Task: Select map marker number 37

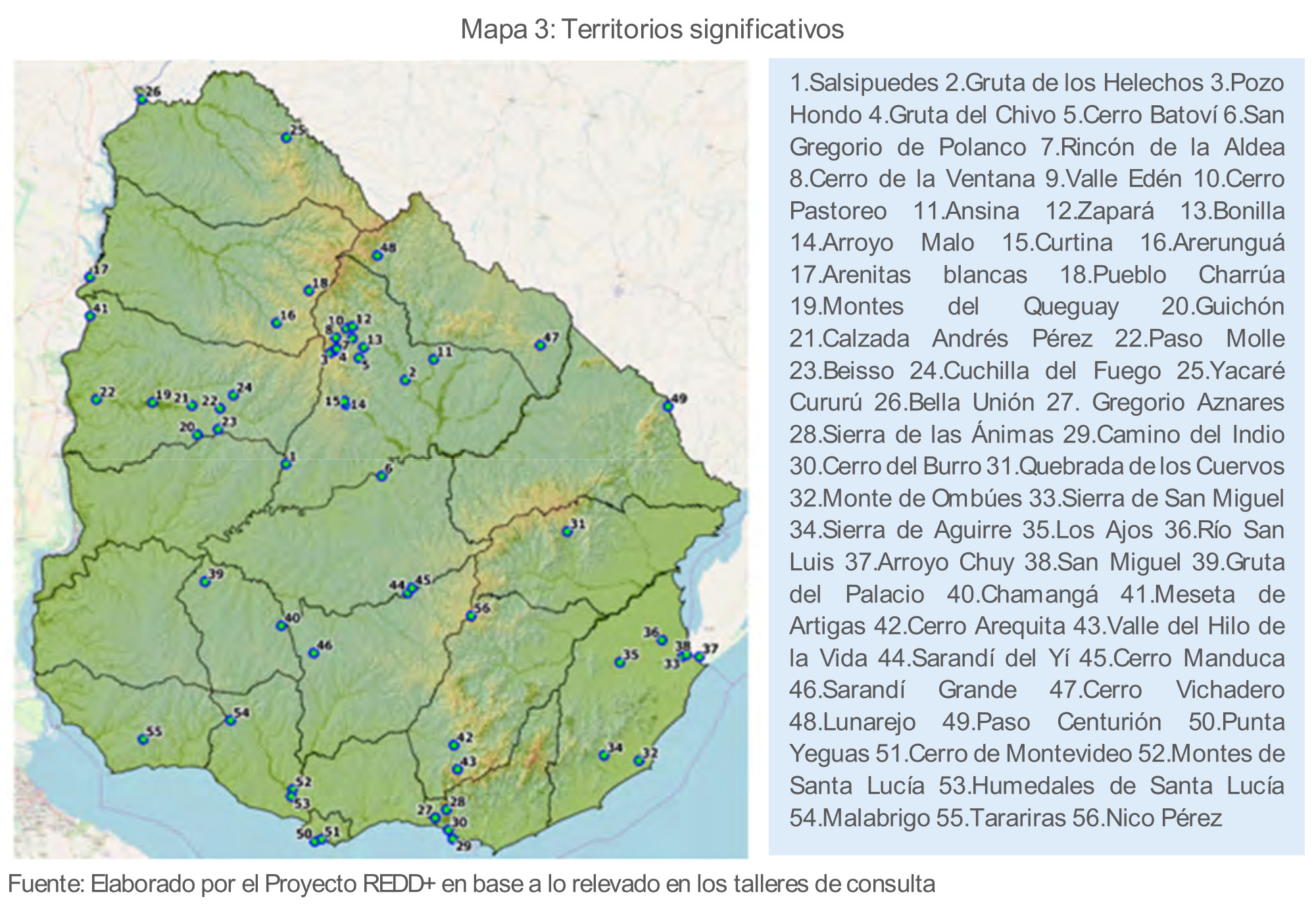Action: coord(699,656)
